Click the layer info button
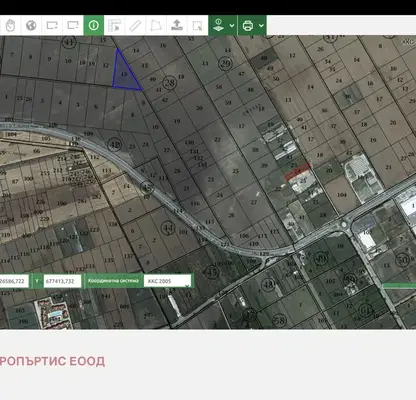416x400 pixels. click(218, 25)
